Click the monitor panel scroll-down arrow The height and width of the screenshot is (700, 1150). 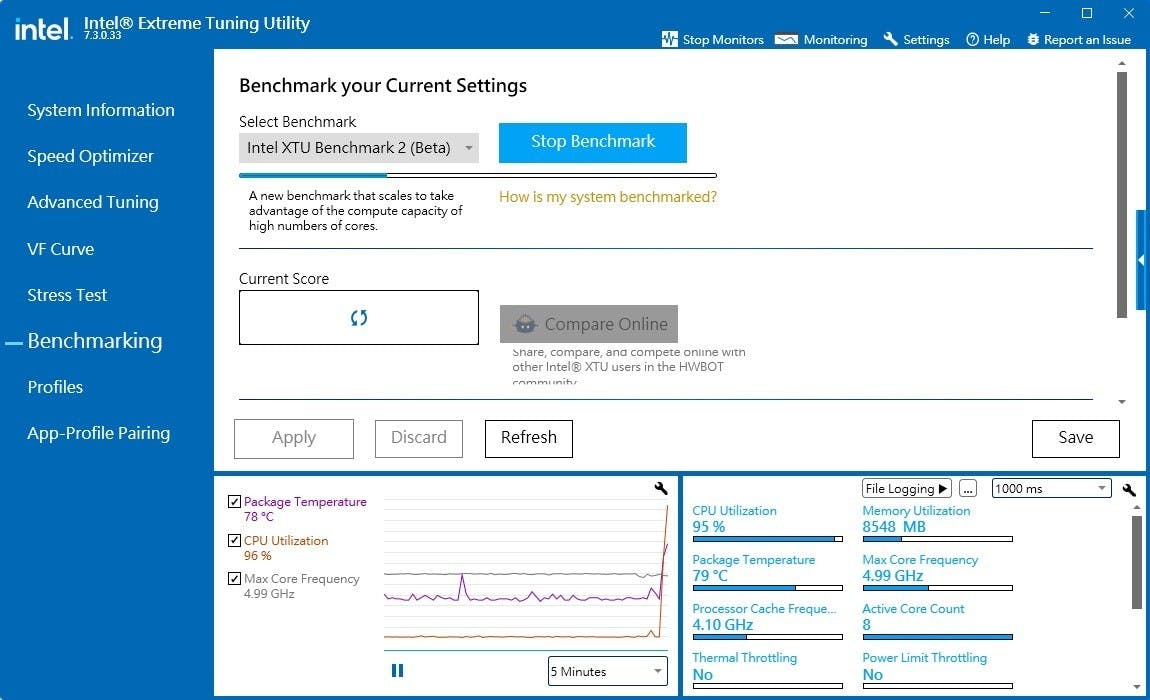1136,688
